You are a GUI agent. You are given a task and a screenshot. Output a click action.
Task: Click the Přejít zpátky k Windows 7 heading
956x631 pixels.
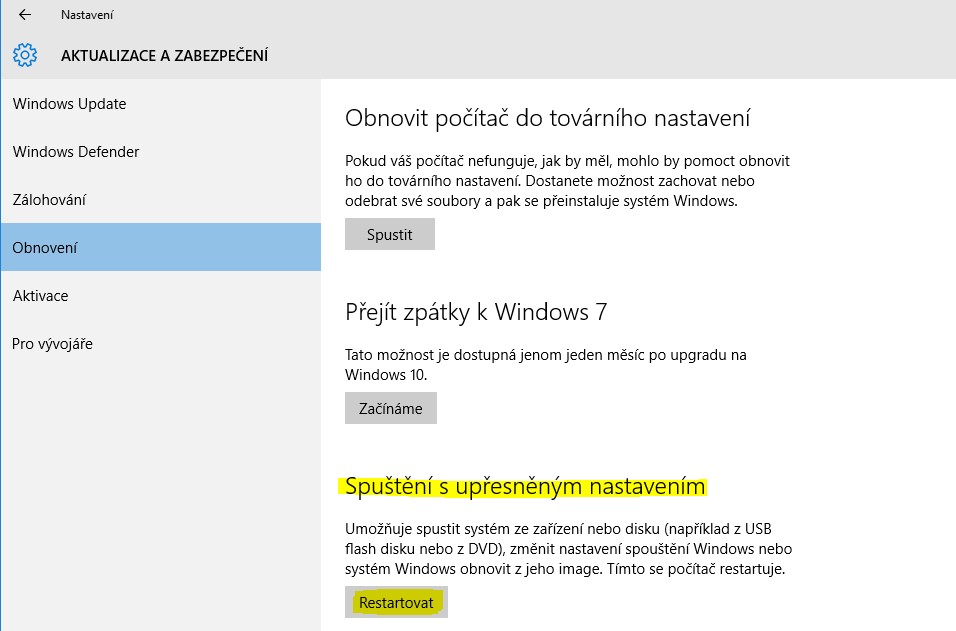tap(475, 312)
